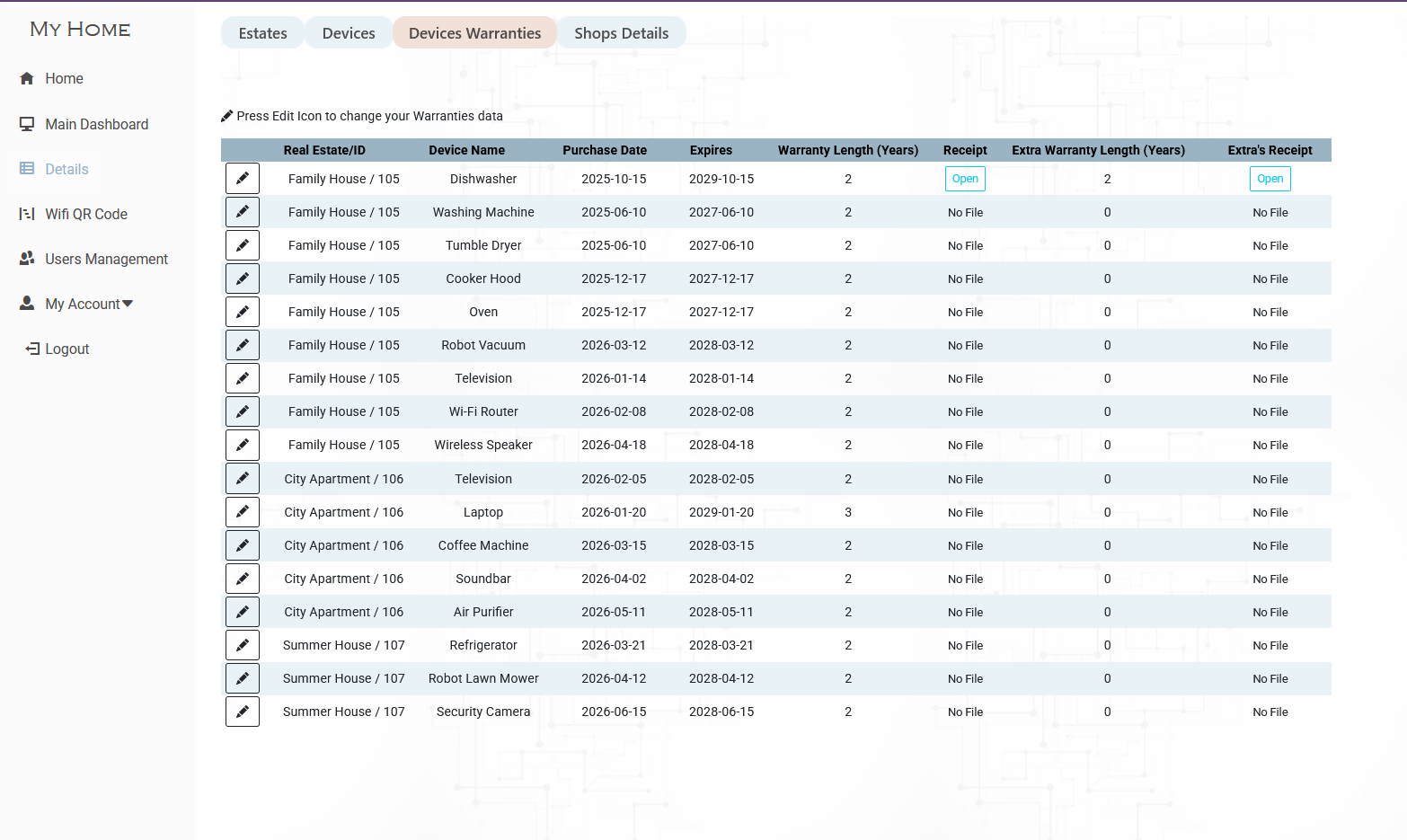
Task: Edit the Family House Television warranty
Action: (243, 378)
